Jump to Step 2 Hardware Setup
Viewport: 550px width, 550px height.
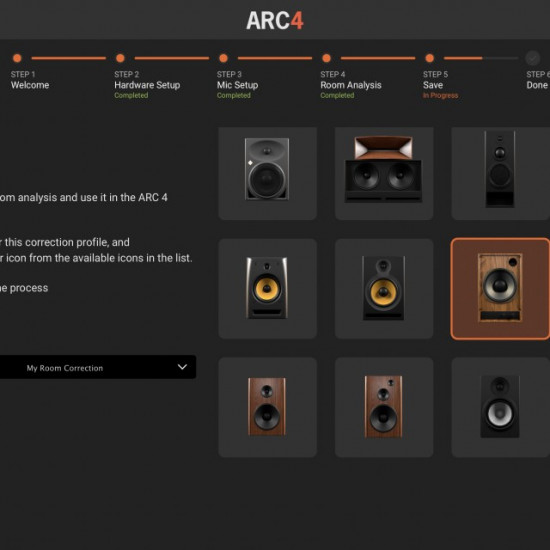[x=147, y=85]
